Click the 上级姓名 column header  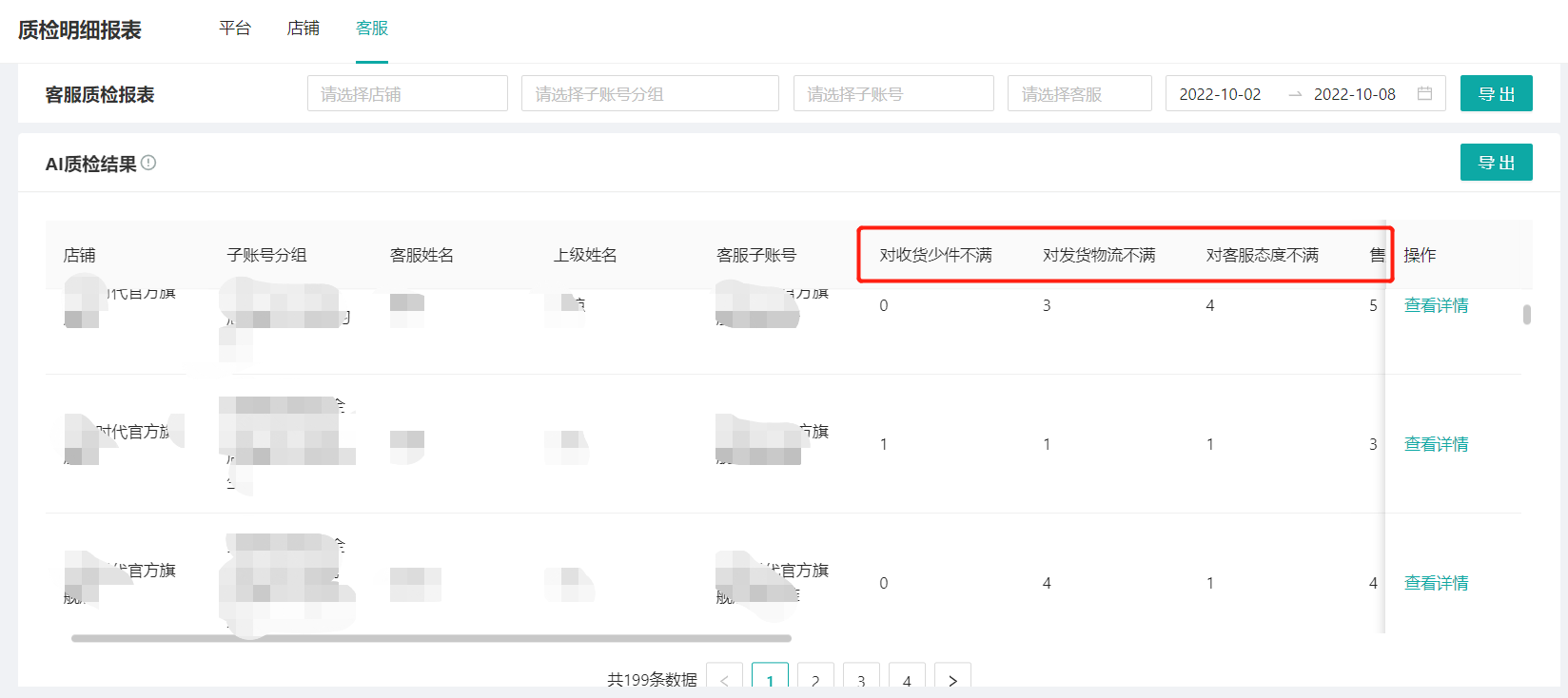(585, 255)
